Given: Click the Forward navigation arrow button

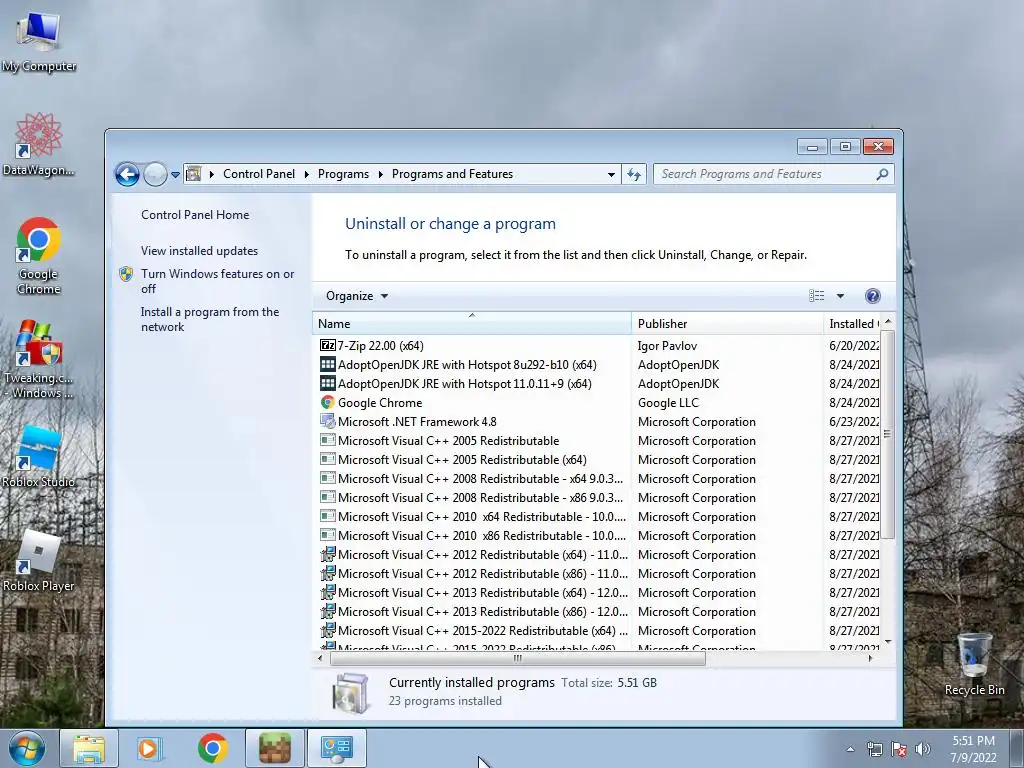Looking at the screenshot, I should (155, 174).
